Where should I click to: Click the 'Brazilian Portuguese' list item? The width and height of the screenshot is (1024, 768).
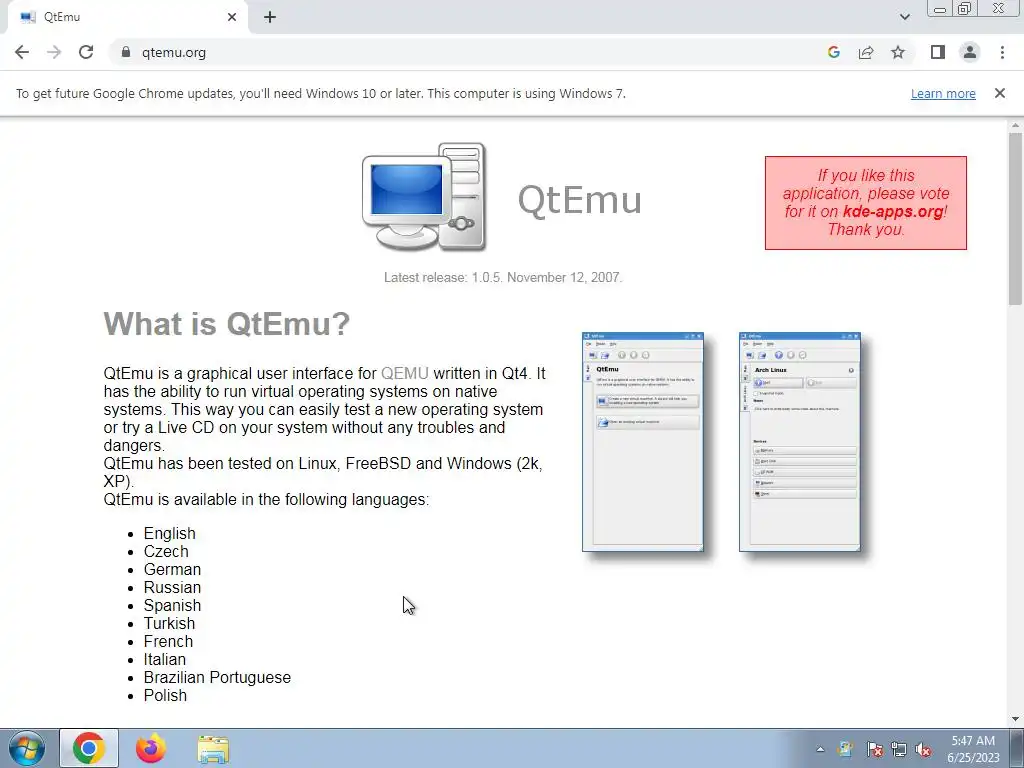pyautogui.click(x=217, y=677)
